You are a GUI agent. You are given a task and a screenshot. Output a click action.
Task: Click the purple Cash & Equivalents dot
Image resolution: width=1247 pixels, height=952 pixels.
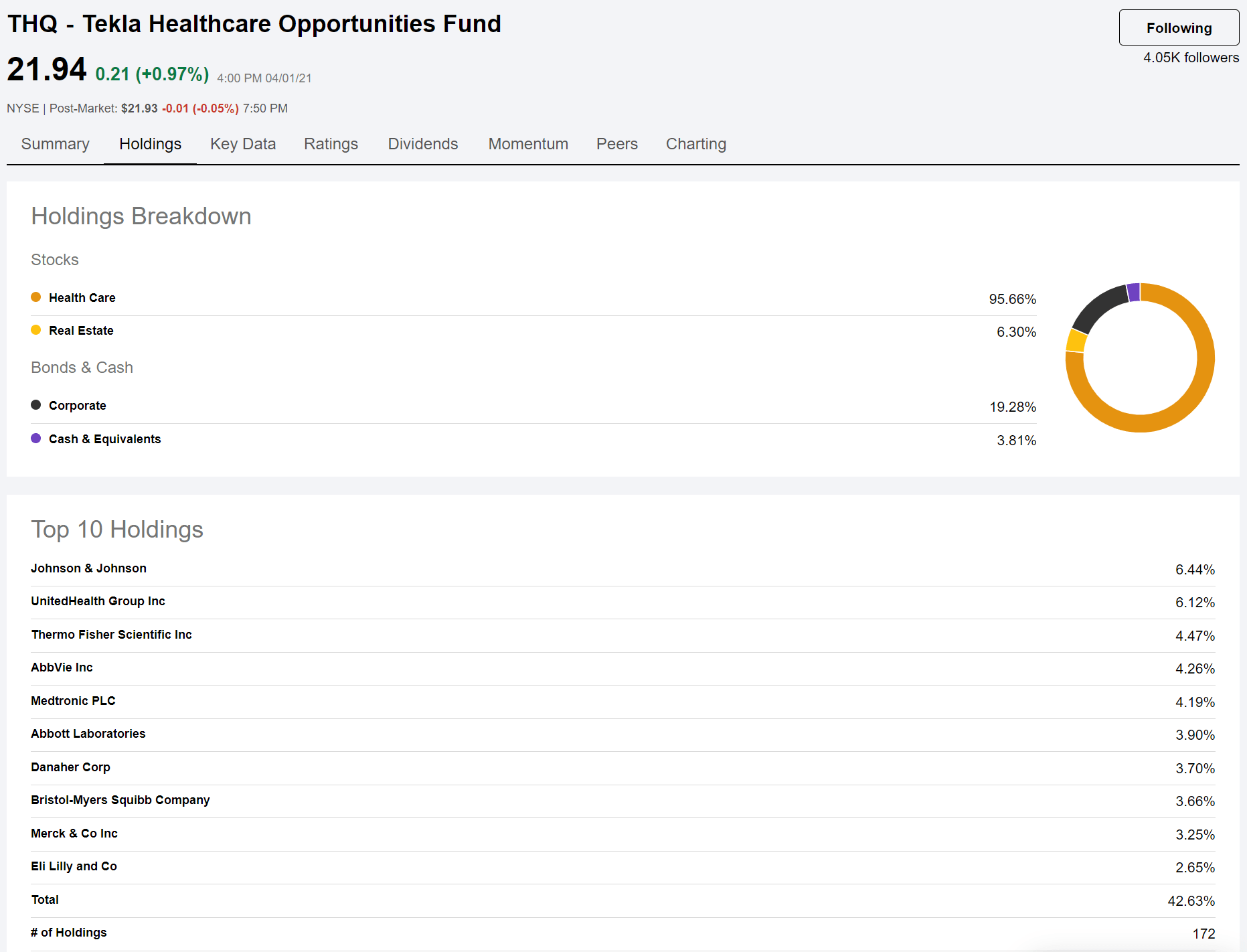(36, 439)
